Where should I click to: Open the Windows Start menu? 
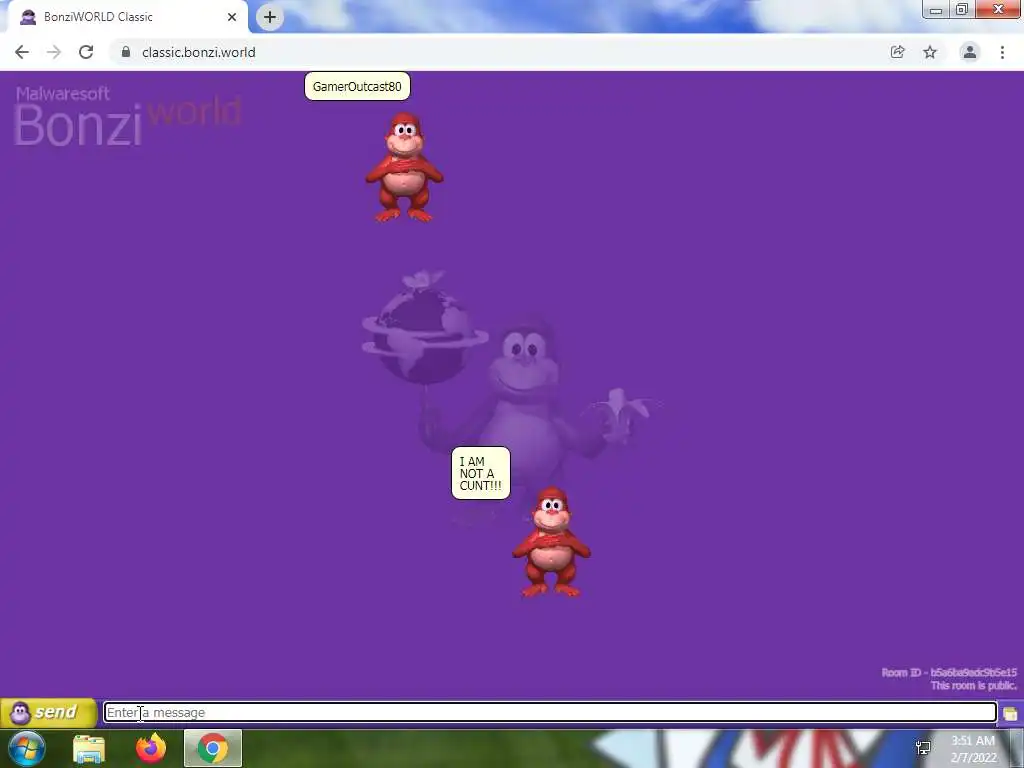coord(26,748)
